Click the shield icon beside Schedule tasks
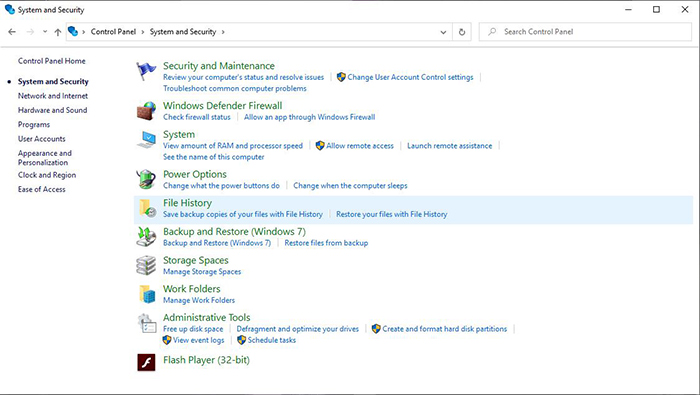The width and height of the screenshot is (700, 395). (242, 340)
